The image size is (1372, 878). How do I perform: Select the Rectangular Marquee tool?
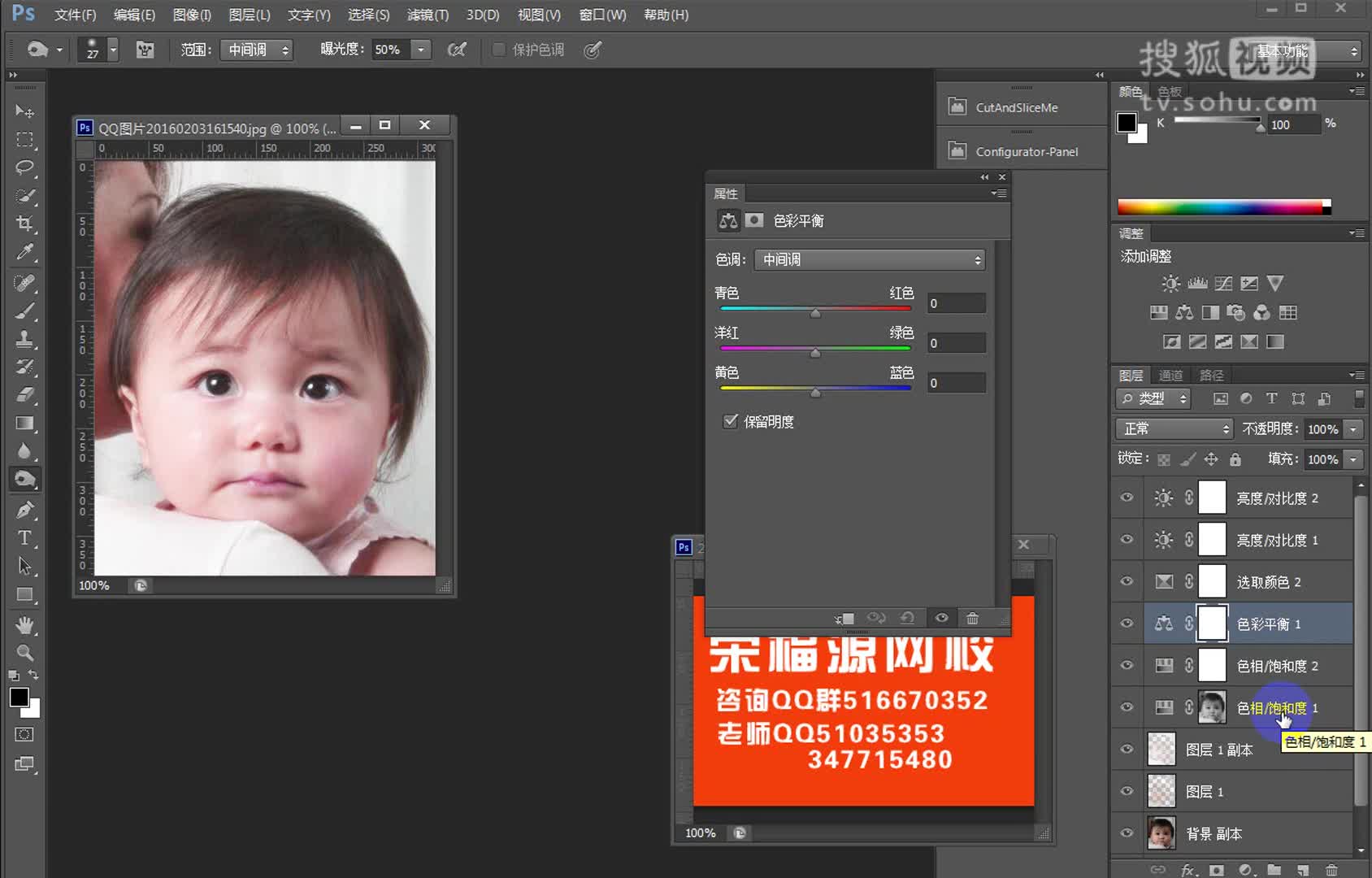tap(24, 140)
